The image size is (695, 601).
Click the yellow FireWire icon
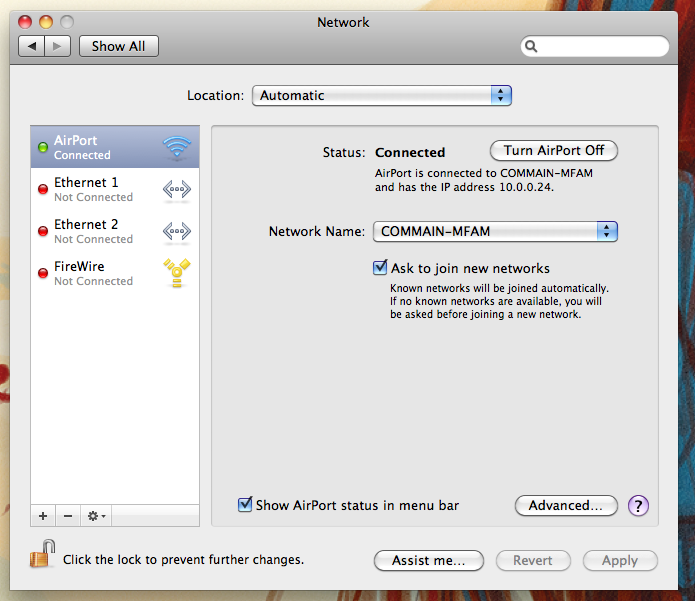[x=177, y=273]
